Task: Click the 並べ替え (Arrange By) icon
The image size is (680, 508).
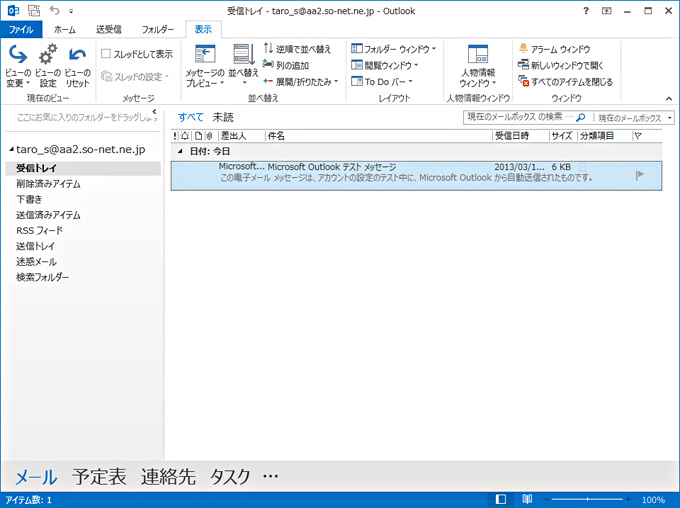Action: (x=243, y=56)
